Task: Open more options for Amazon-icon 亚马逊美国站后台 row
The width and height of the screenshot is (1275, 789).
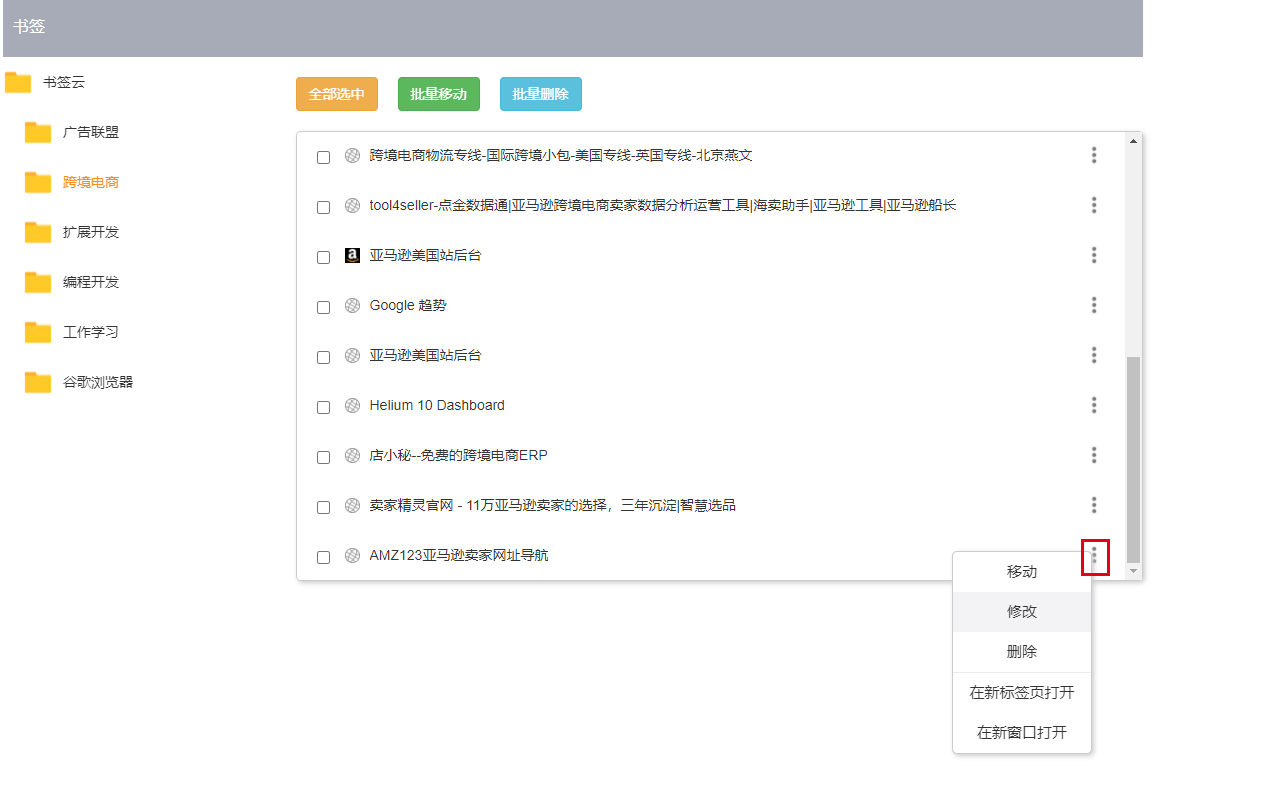Action: pyautogui.click(x=1094, y=255)
